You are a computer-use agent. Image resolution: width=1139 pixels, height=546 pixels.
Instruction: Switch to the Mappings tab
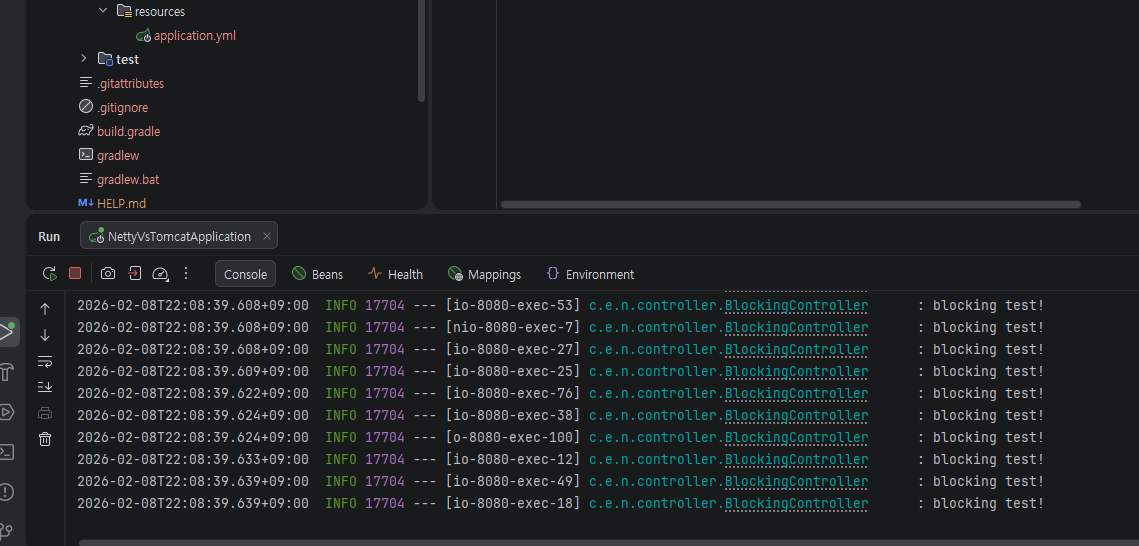485,274
